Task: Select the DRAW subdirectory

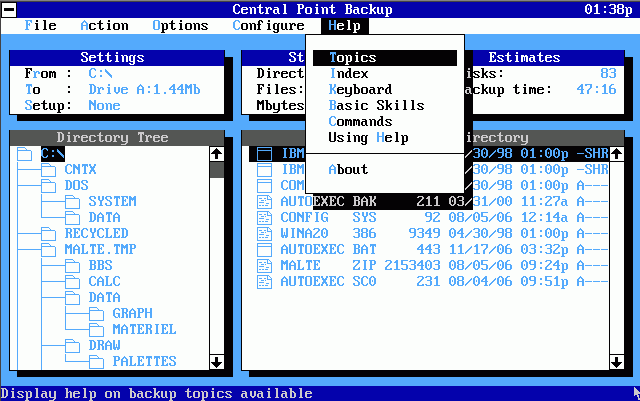Action: click(104, 345)
